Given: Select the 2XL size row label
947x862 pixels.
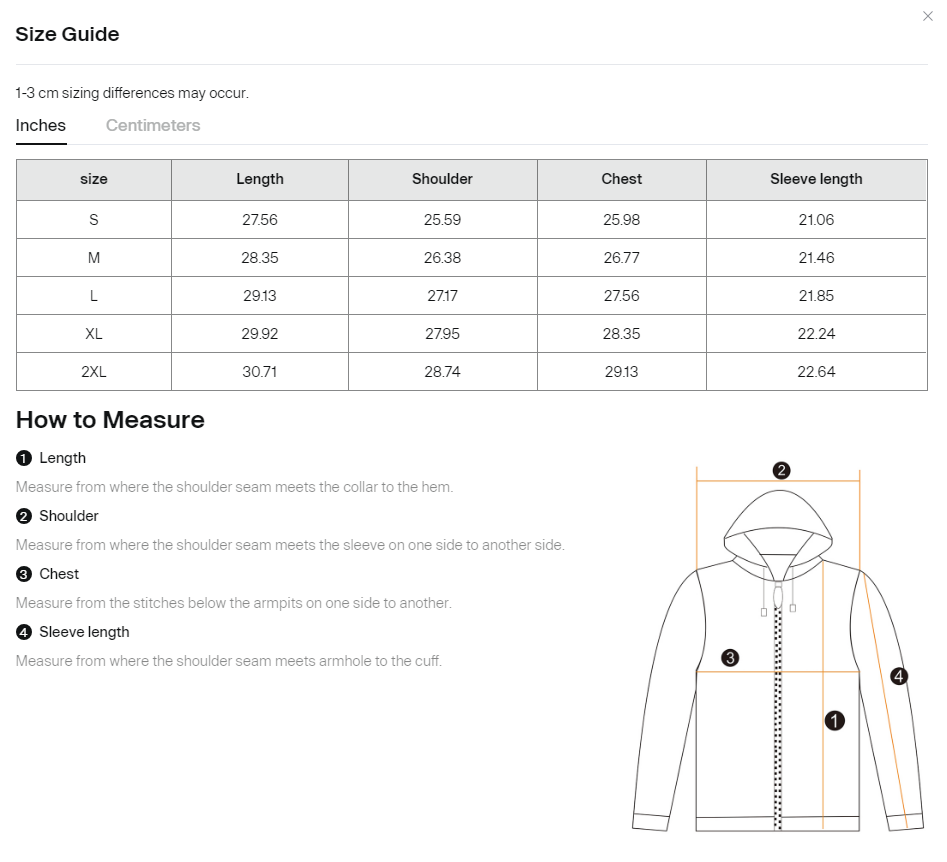Looking at the screenshot, I should 94,372.
